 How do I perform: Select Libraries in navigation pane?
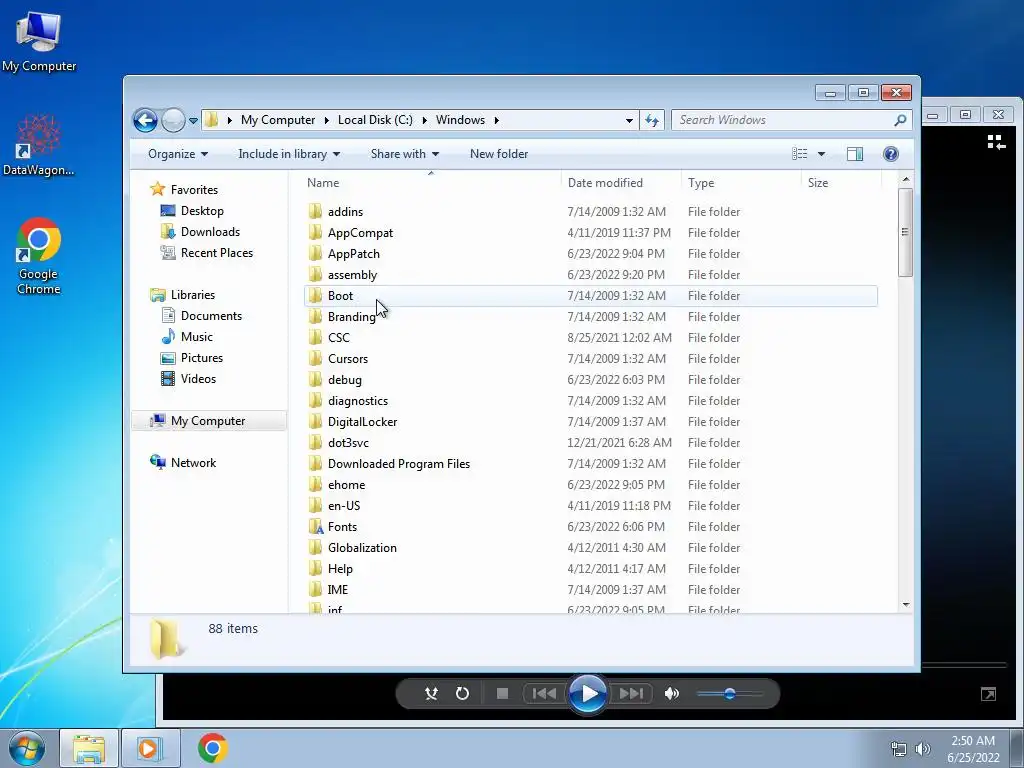coord(193,295)
